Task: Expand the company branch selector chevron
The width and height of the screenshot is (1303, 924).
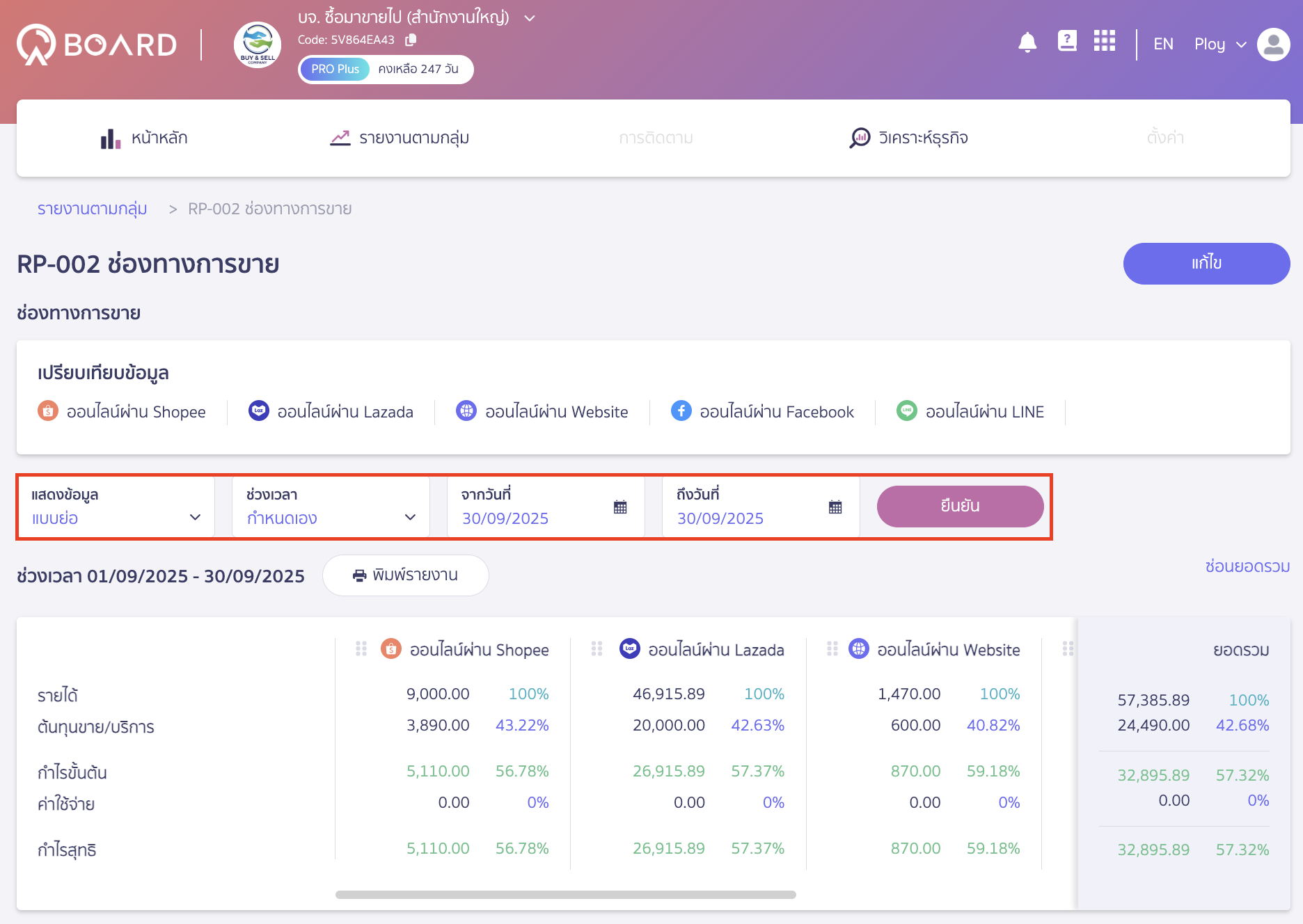Action: tap(530, 18)
